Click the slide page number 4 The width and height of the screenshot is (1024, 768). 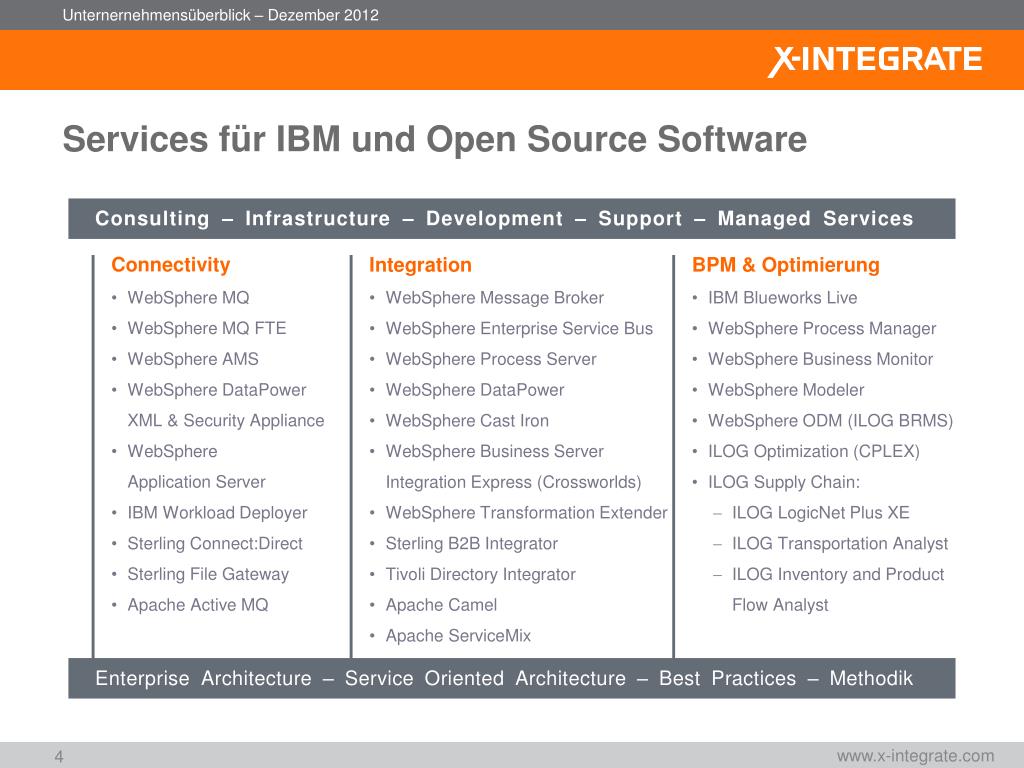(59, 757)
